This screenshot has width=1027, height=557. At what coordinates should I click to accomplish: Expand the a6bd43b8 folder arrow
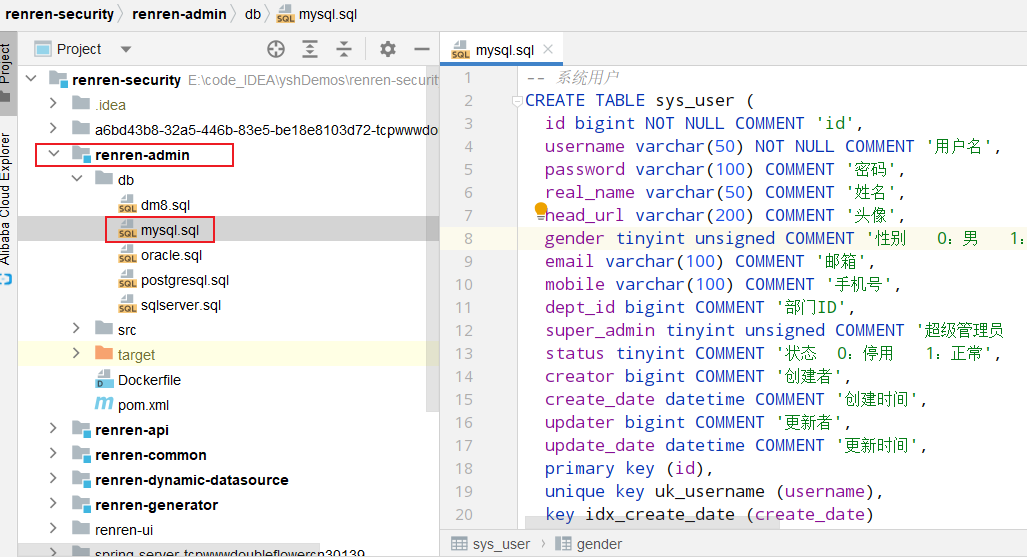pyautogui.click(x=54, y=128)
